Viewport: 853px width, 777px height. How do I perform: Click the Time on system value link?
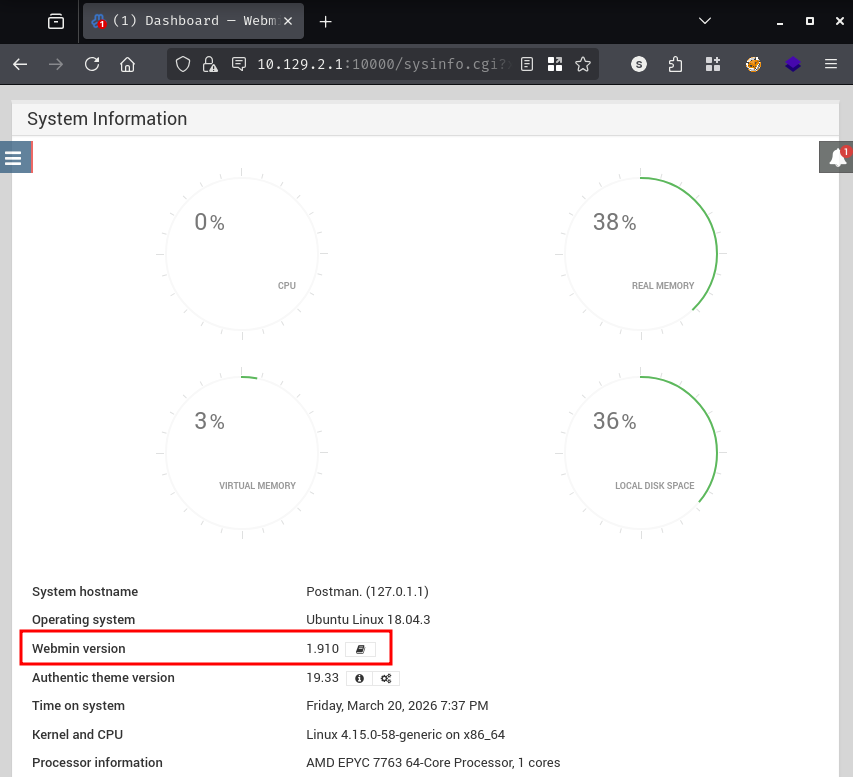click(397, 706)
